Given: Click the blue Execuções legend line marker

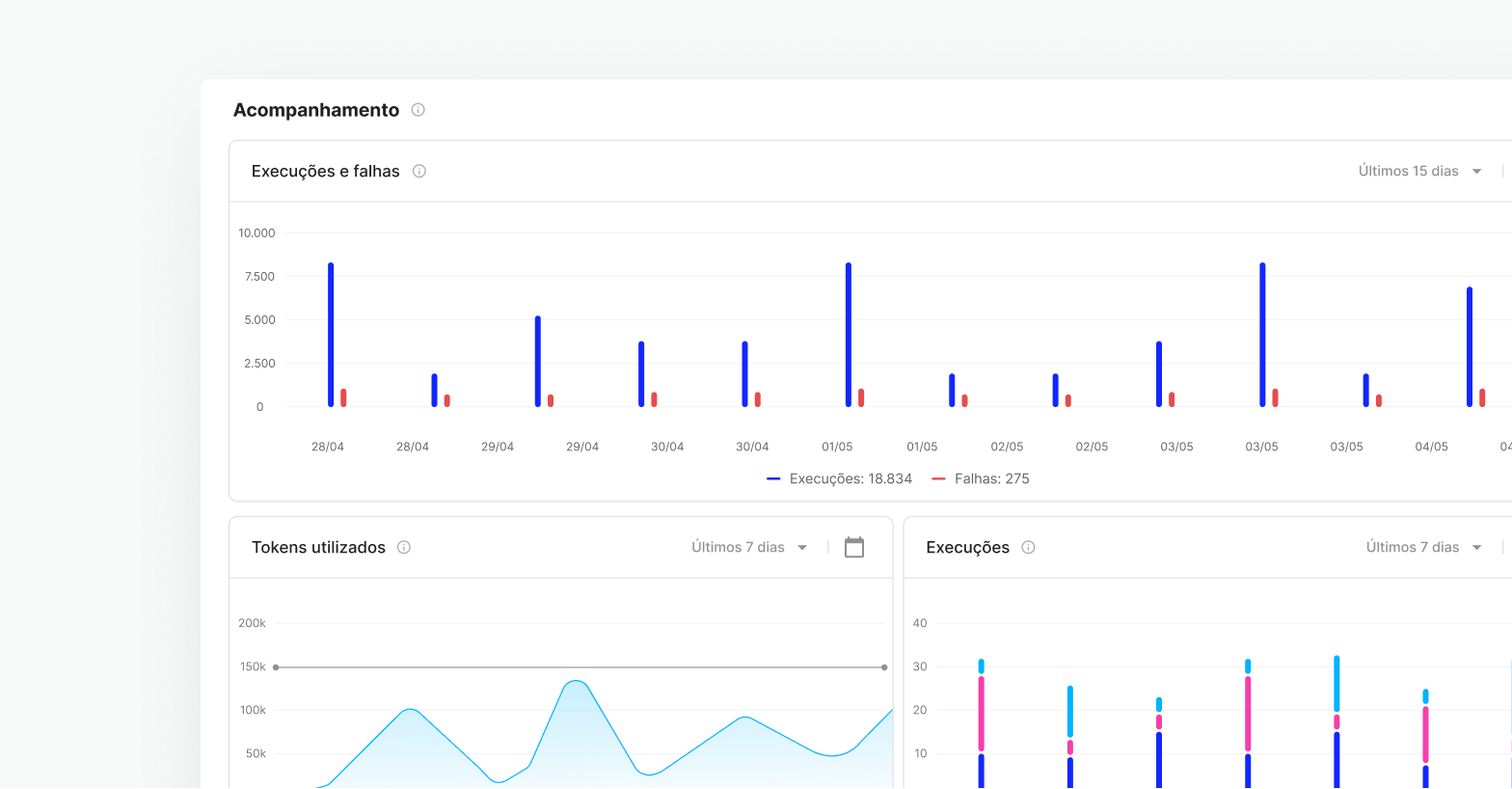Looking at the screenshot, I should tap(773, 478).
